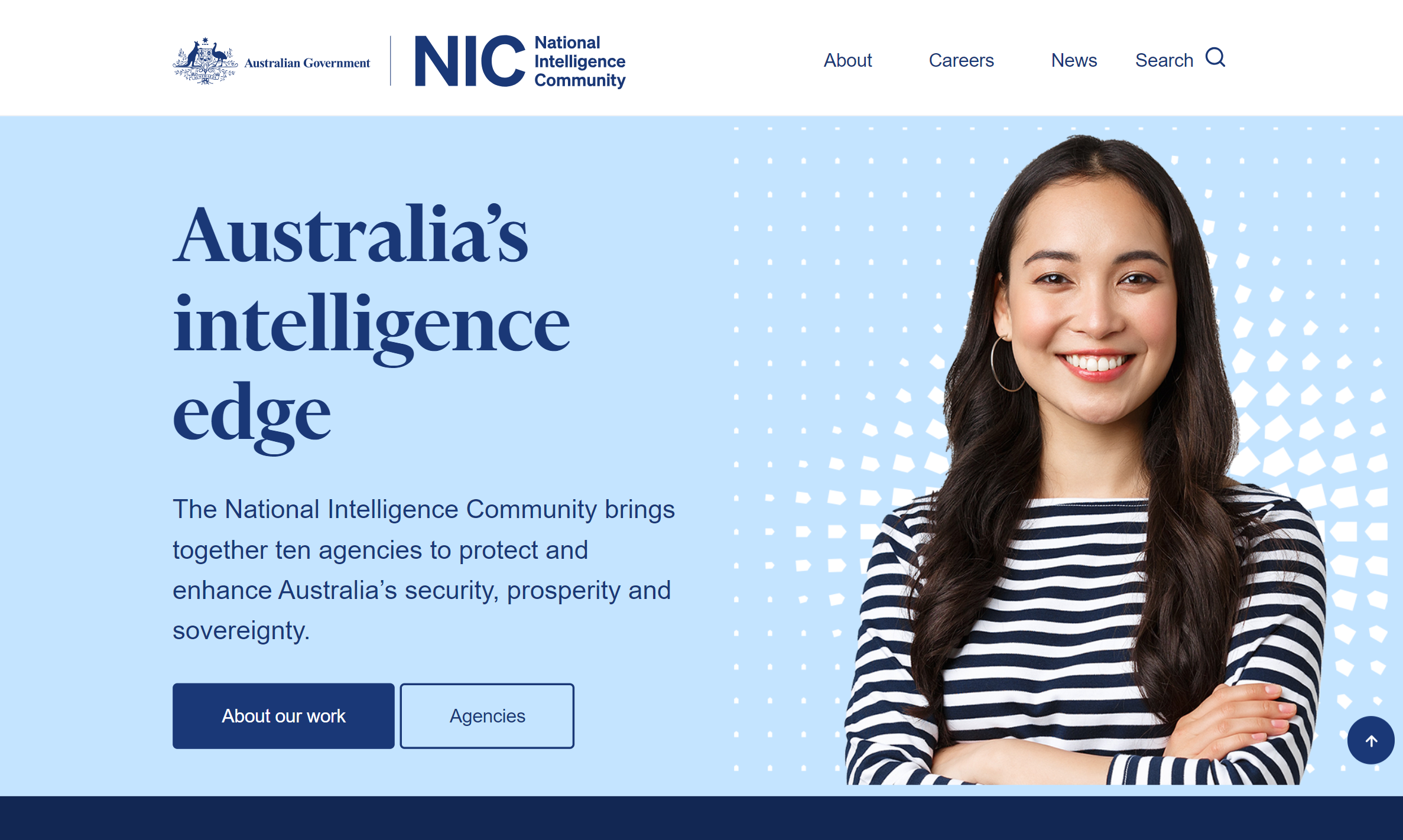The image size is (1403, 840).
Task: Click the large NIC logo letters
Action: (470, 61)
